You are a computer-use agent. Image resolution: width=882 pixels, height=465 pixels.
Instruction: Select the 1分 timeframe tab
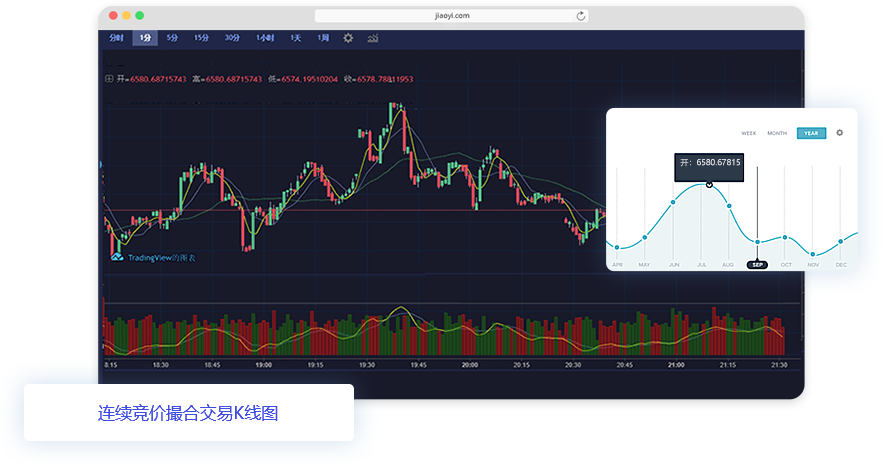pyautogui.click(x=145, y=38)
